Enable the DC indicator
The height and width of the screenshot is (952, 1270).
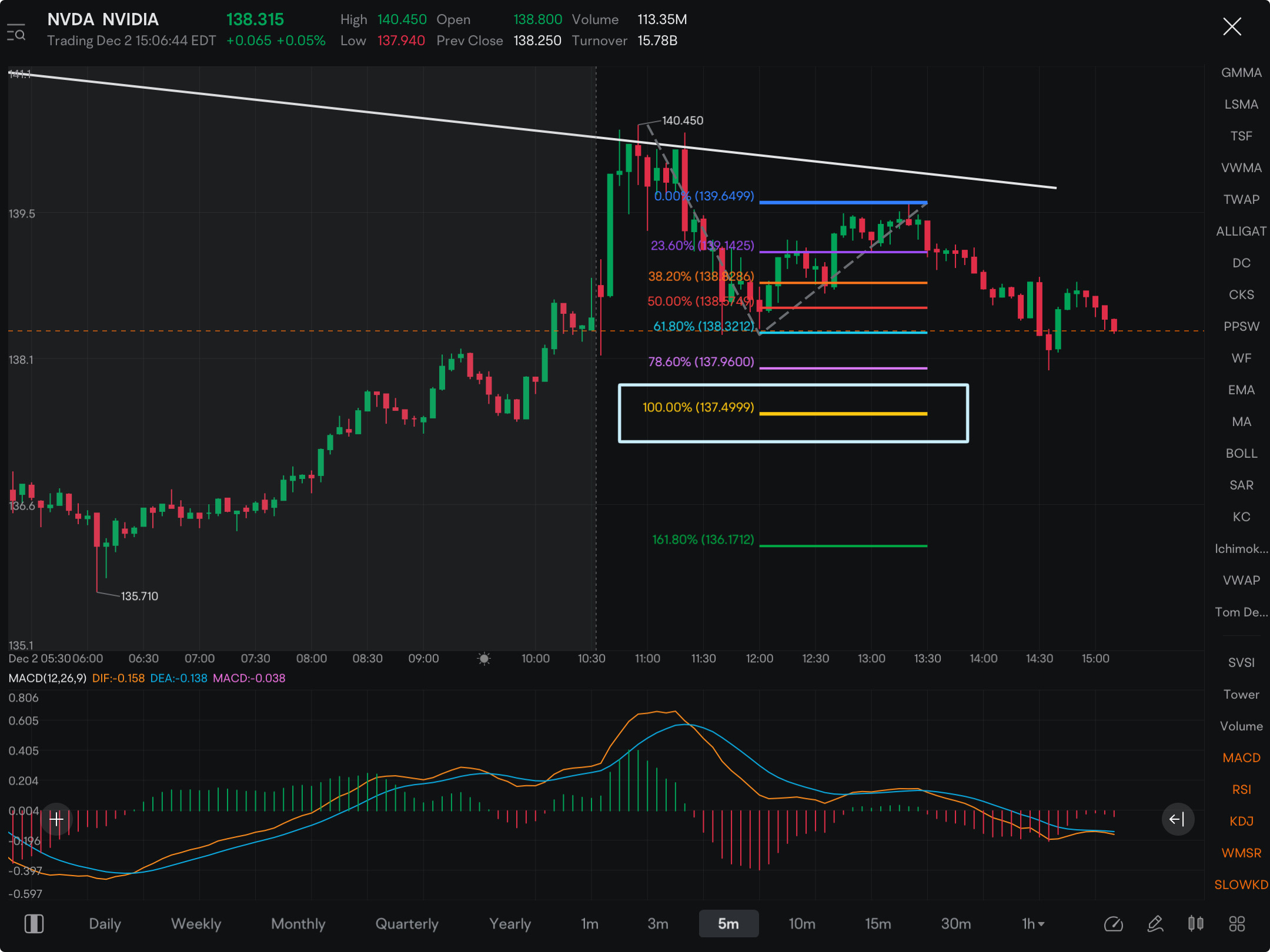tap(1241, 263)
